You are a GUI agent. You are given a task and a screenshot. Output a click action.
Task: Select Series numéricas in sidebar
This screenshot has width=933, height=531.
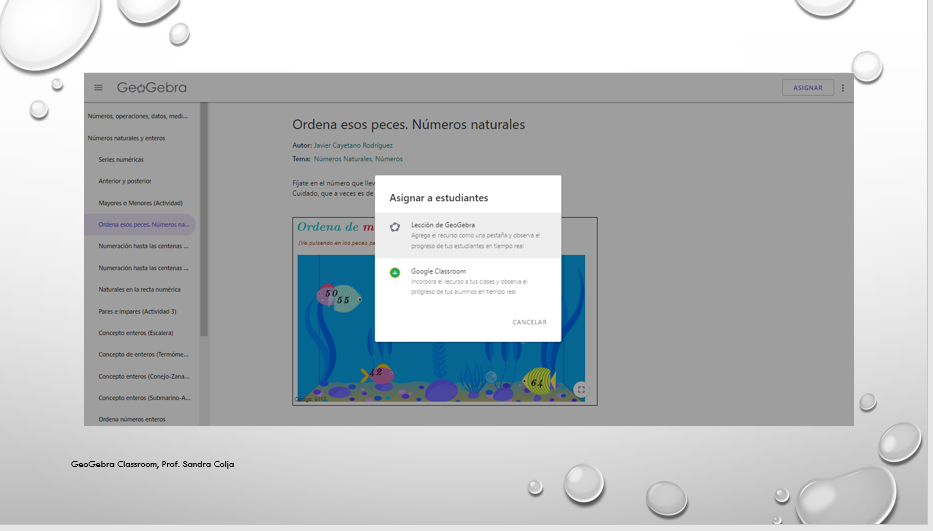(121, 160)
